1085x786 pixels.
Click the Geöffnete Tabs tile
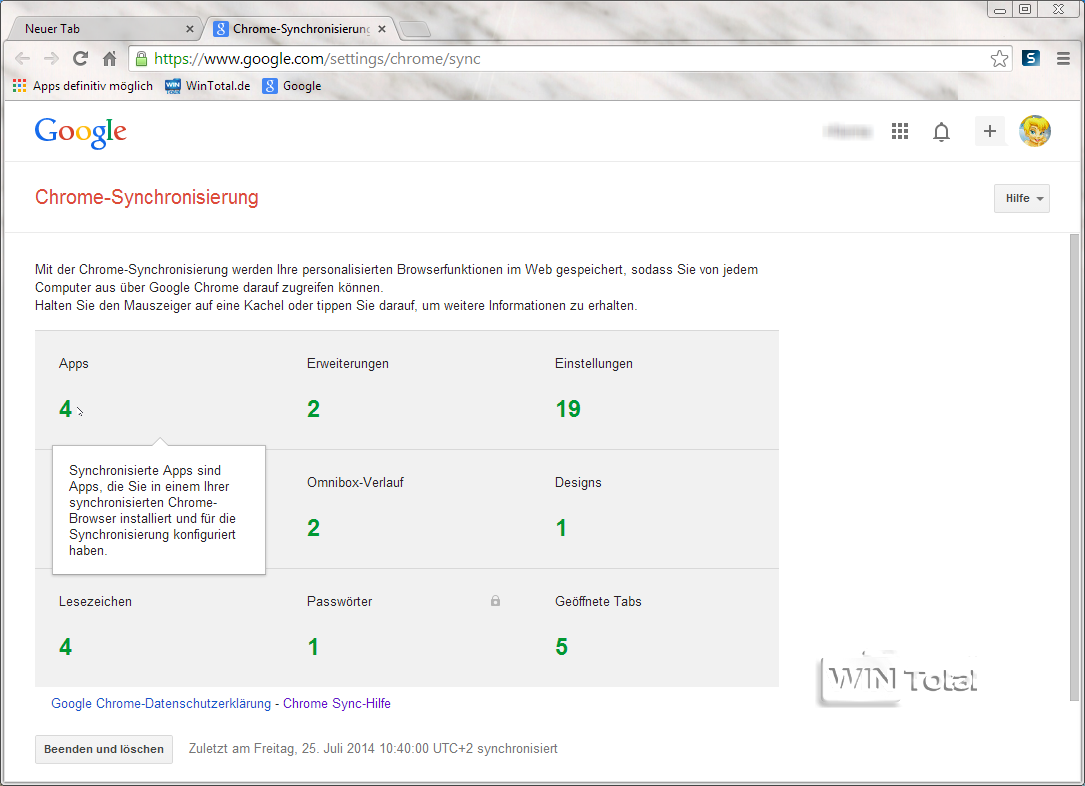(655, 628)
